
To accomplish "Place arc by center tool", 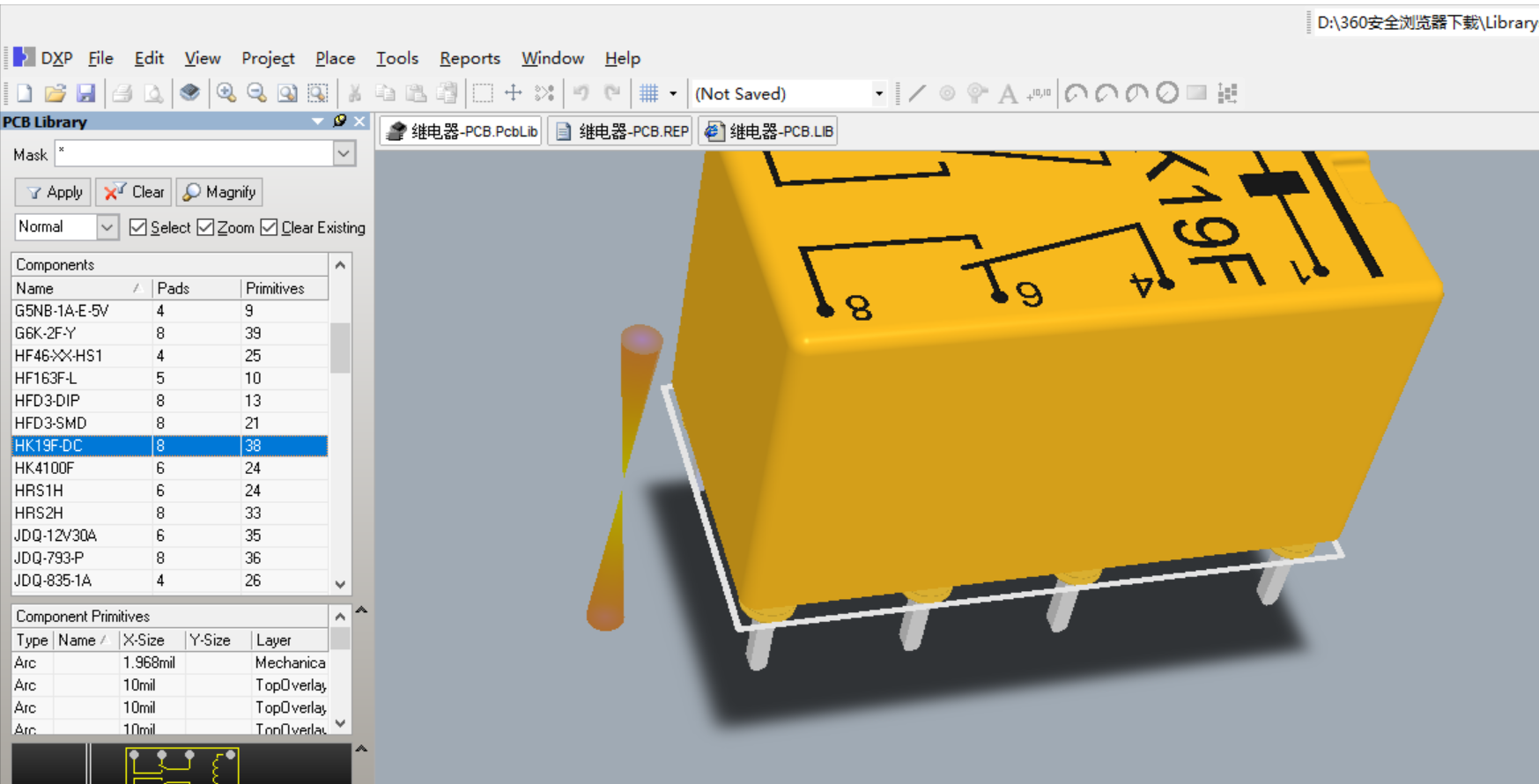I will [1076, 93].
